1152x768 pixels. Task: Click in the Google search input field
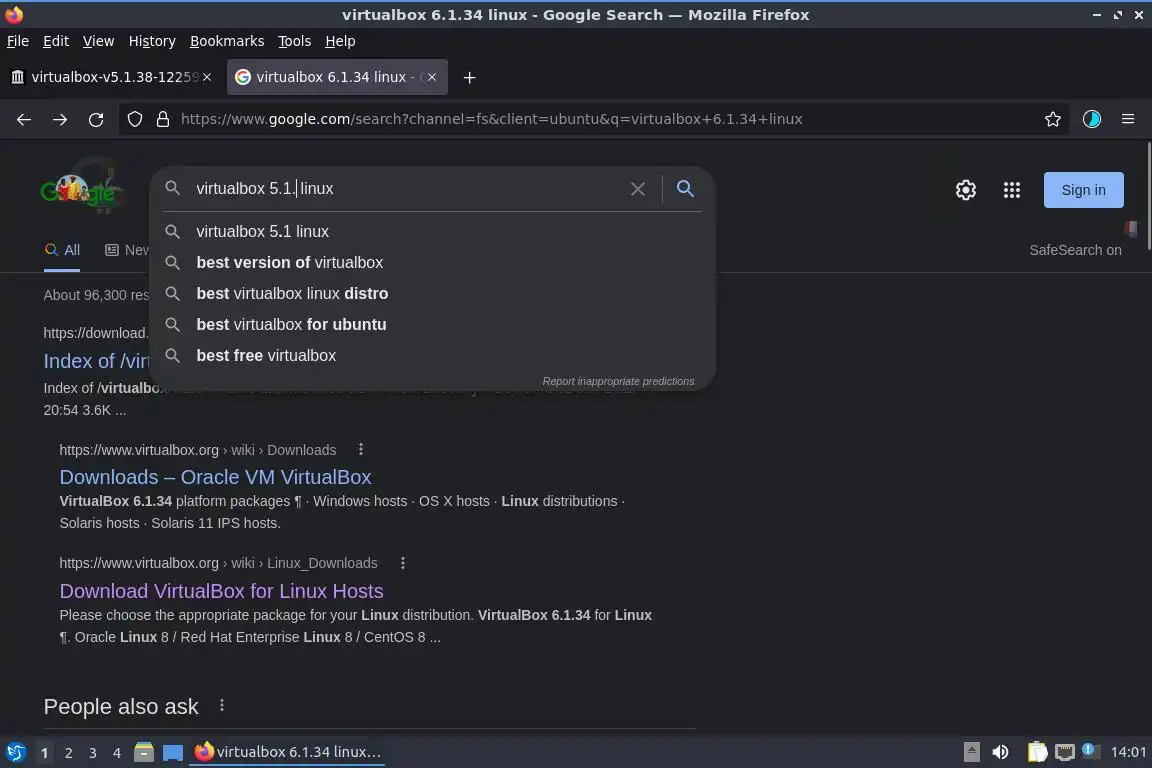[404, 189]
